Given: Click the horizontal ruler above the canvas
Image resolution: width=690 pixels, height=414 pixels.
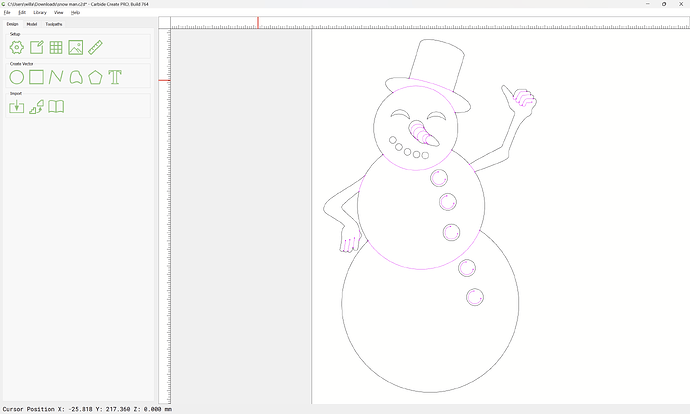Looking at the screenshot, I should pos(430,23).
